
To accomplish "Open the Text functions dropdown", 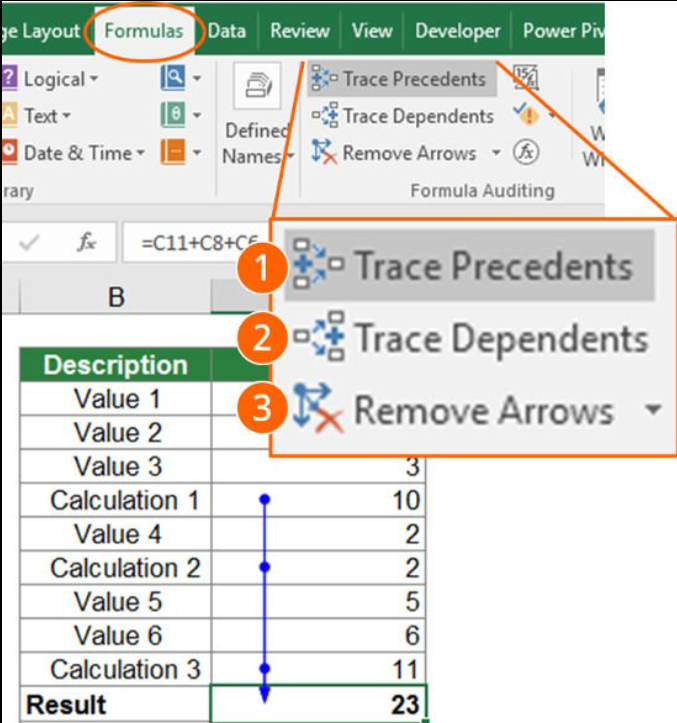I will (x=47, y=116).
